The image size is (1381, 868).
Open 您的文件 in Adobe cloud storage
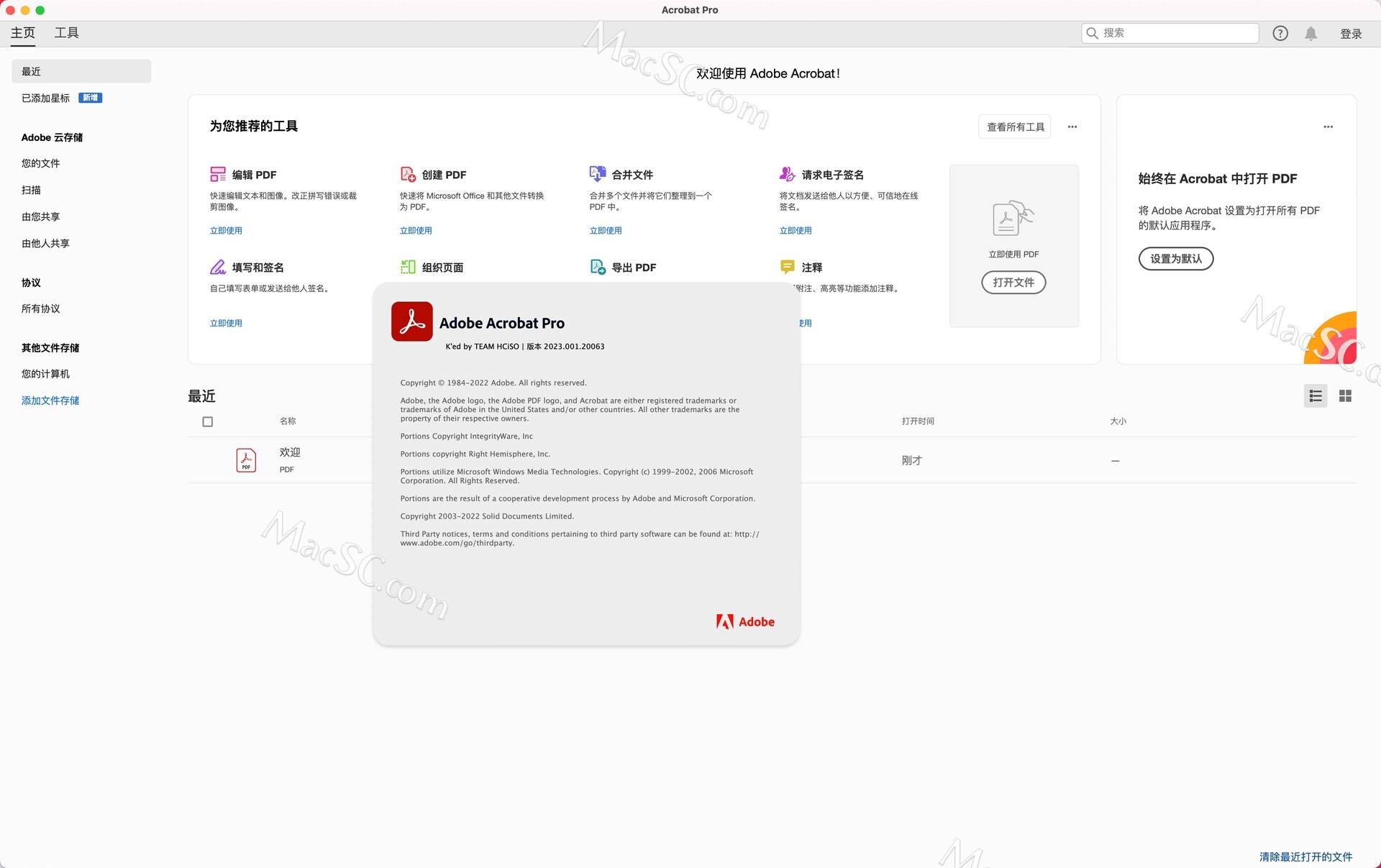[x=41, y=163]
